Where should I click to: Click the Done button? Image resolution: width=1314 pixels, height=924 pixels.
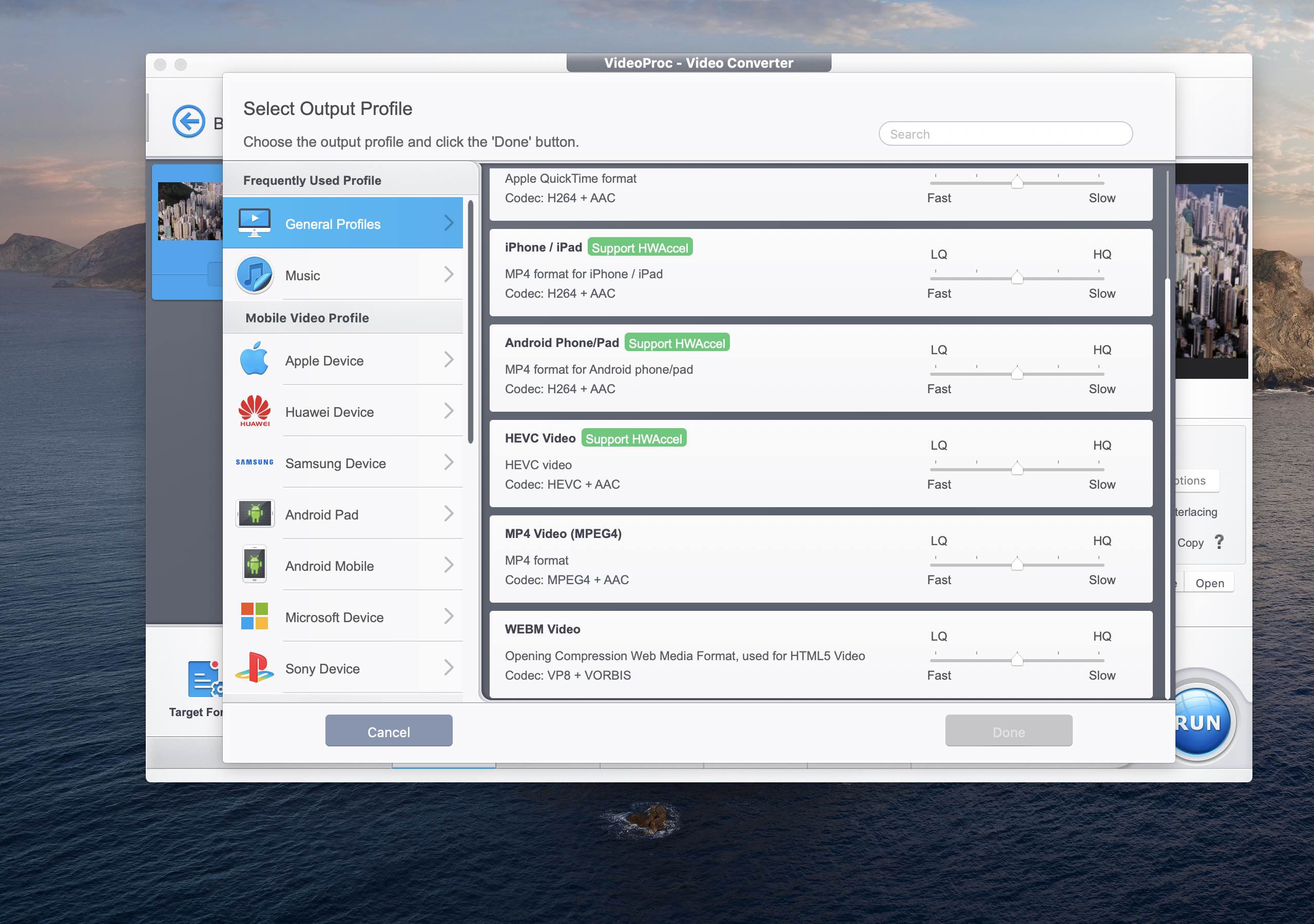click(1009, 730)
